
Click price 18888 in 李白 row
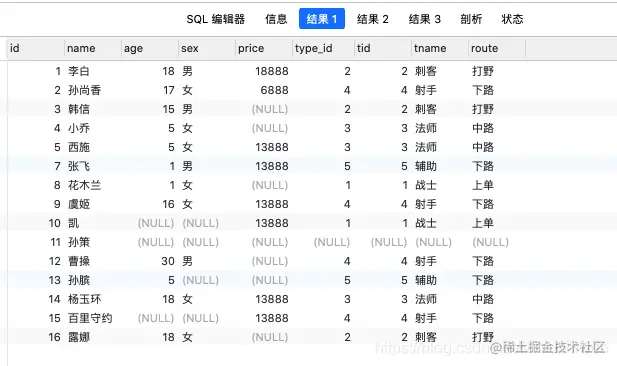272,71
